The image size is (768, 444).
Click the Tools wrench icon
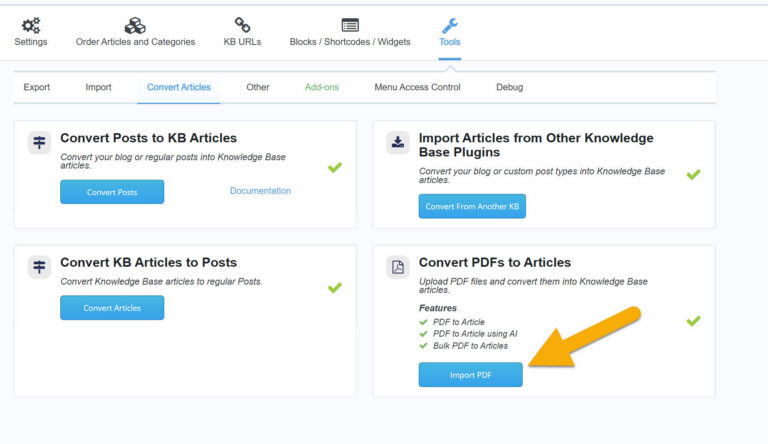pos(450,25)
